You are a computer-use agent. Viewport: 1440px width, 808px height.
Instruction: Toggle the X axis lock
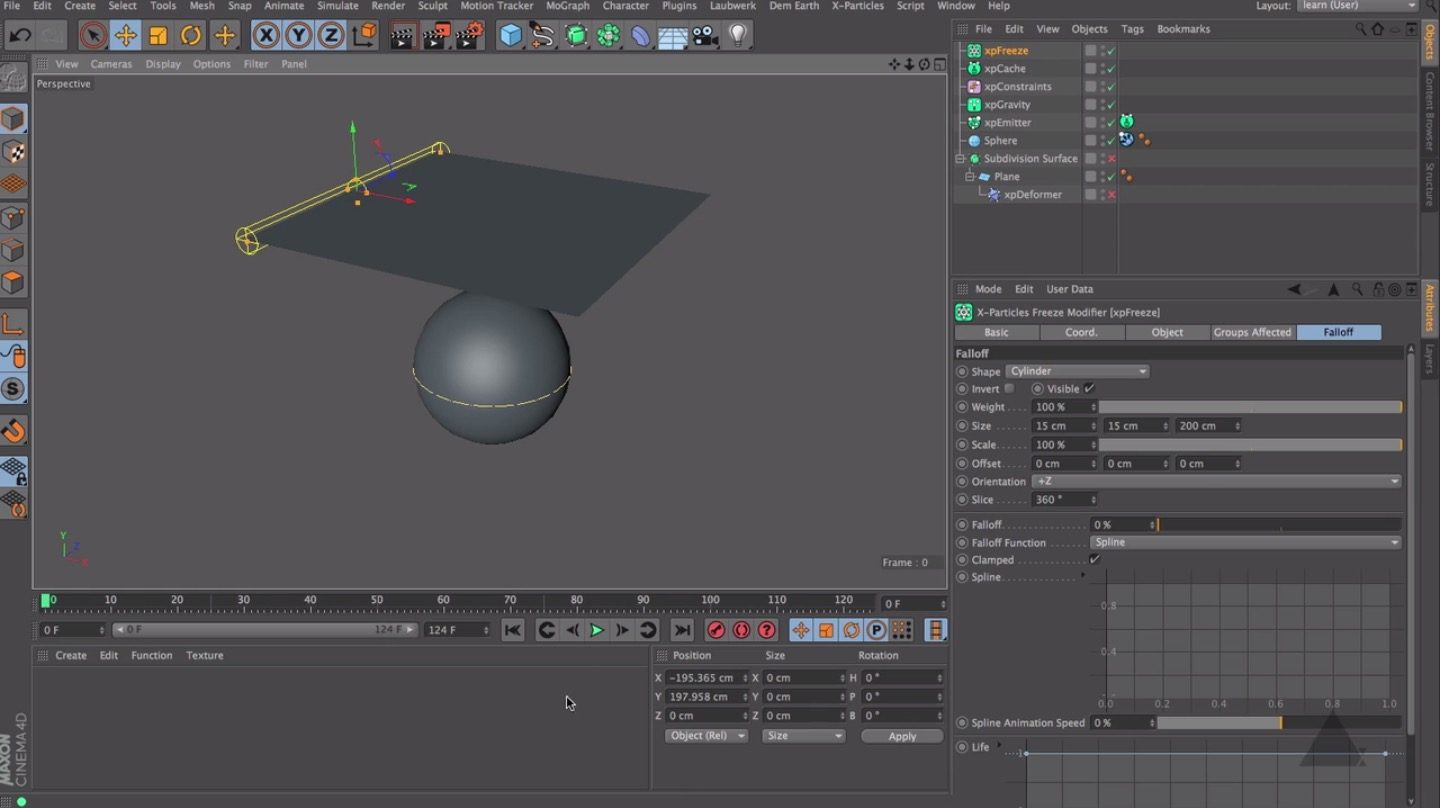[266, 36]
